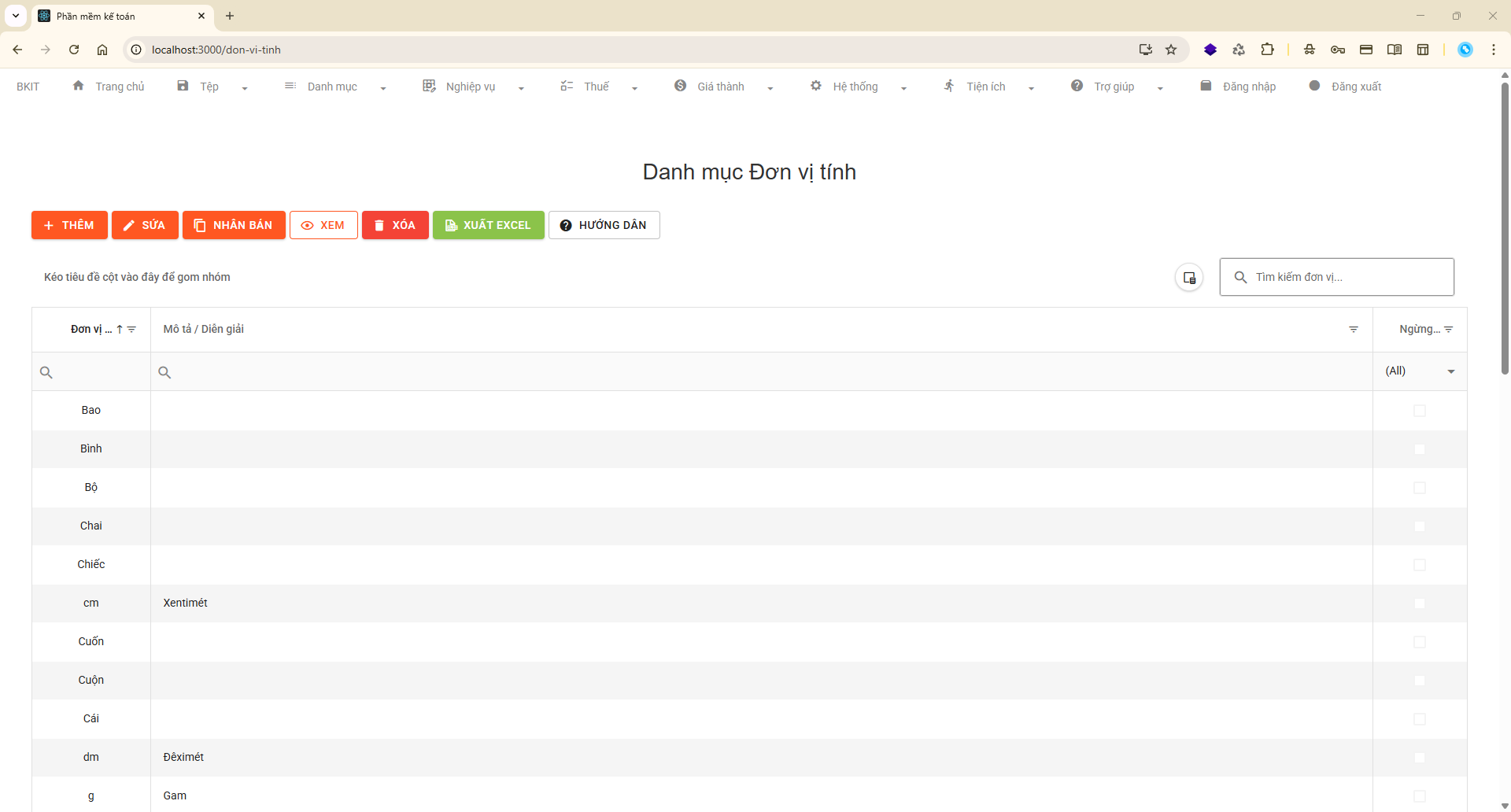The width and height of the screenshot is (1511, 812).
Task: Click the XÓA button
Action: pyautogui.click(x=395, y=225)
